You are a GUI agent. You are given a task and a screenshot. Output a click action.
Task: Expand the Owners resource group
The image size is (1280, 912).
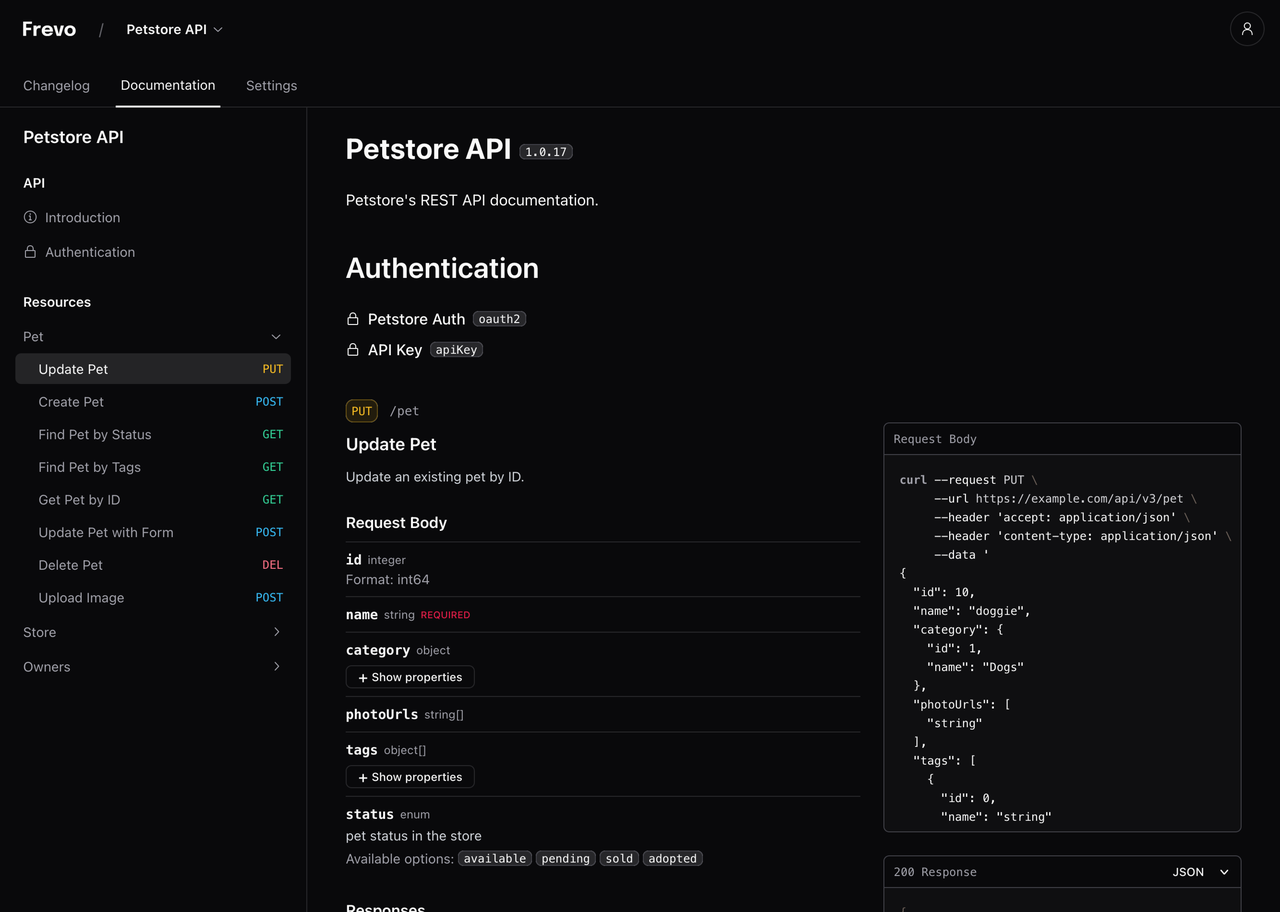pos(277,667)
